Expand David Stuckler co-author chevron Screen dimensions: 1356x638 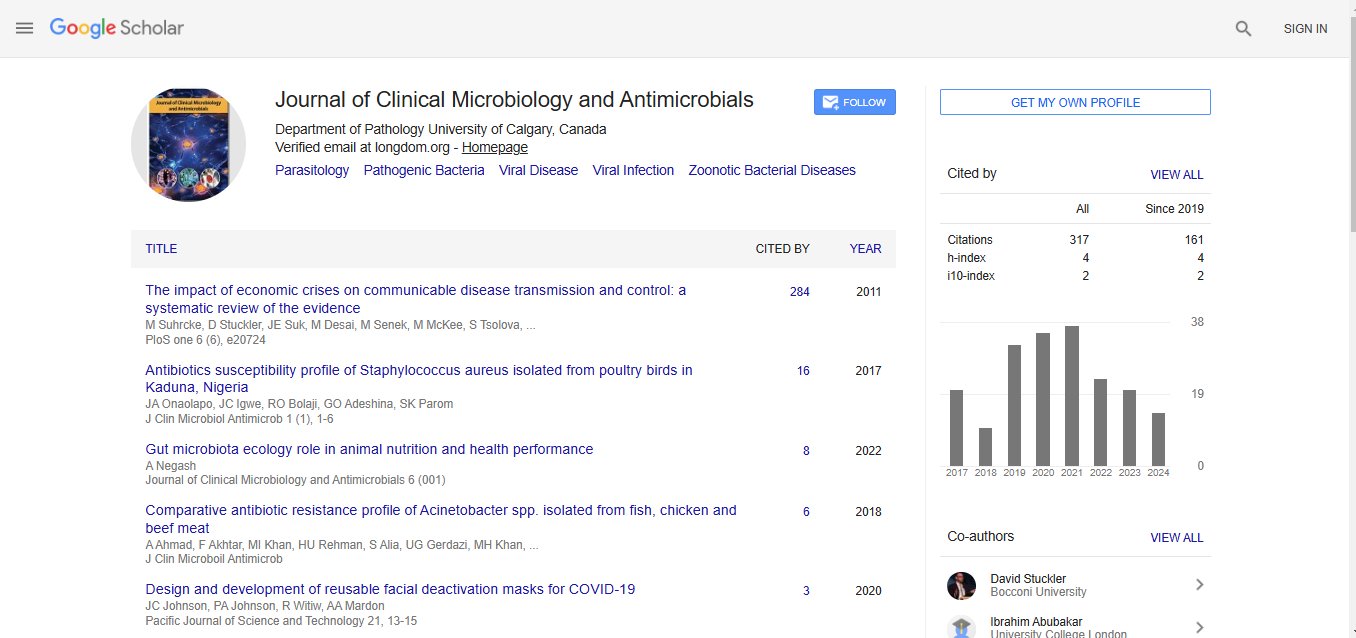click(x=1199, y=585)
